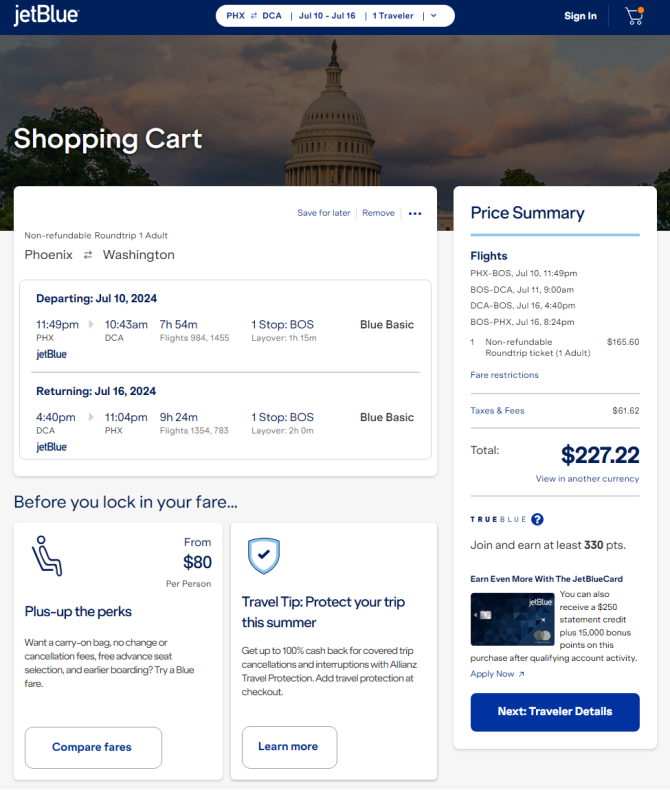Screen dimensions: 670x790
Task: Click 1 Traveler in the search bar
Action: coord(393,16)
